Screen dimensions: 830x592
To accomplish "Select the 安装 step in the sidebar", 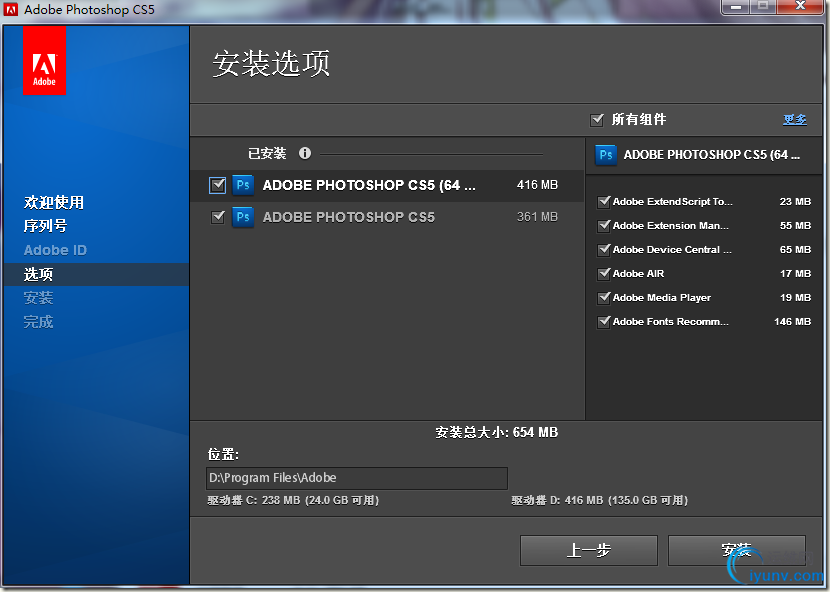I will [38, 298].
